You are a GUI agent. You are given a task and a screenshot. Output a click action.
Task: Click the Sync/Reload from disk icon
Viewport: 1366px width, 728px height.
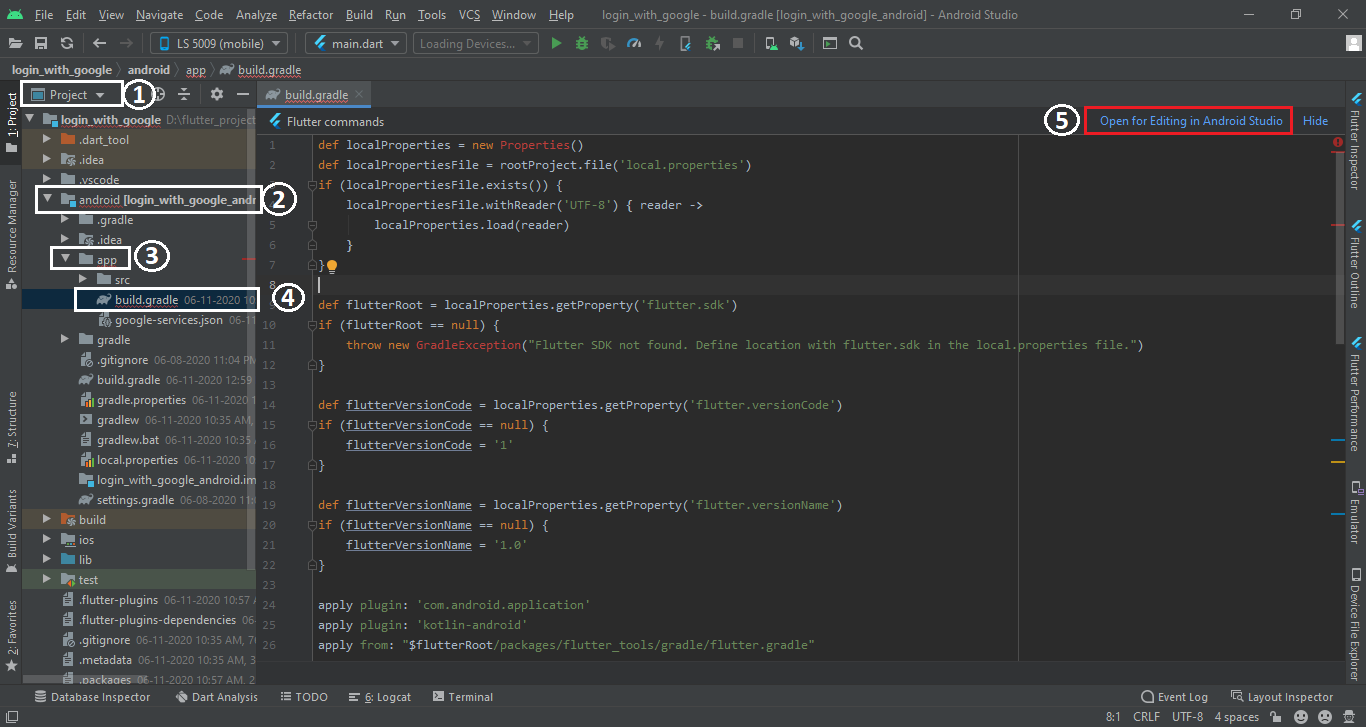click(67, 43)
